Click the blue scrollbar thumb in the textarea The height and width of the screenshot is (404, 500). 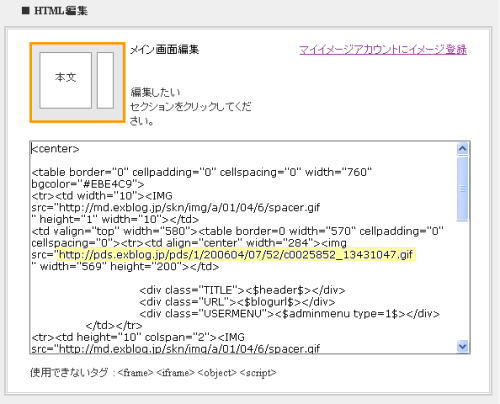(462, 189)
